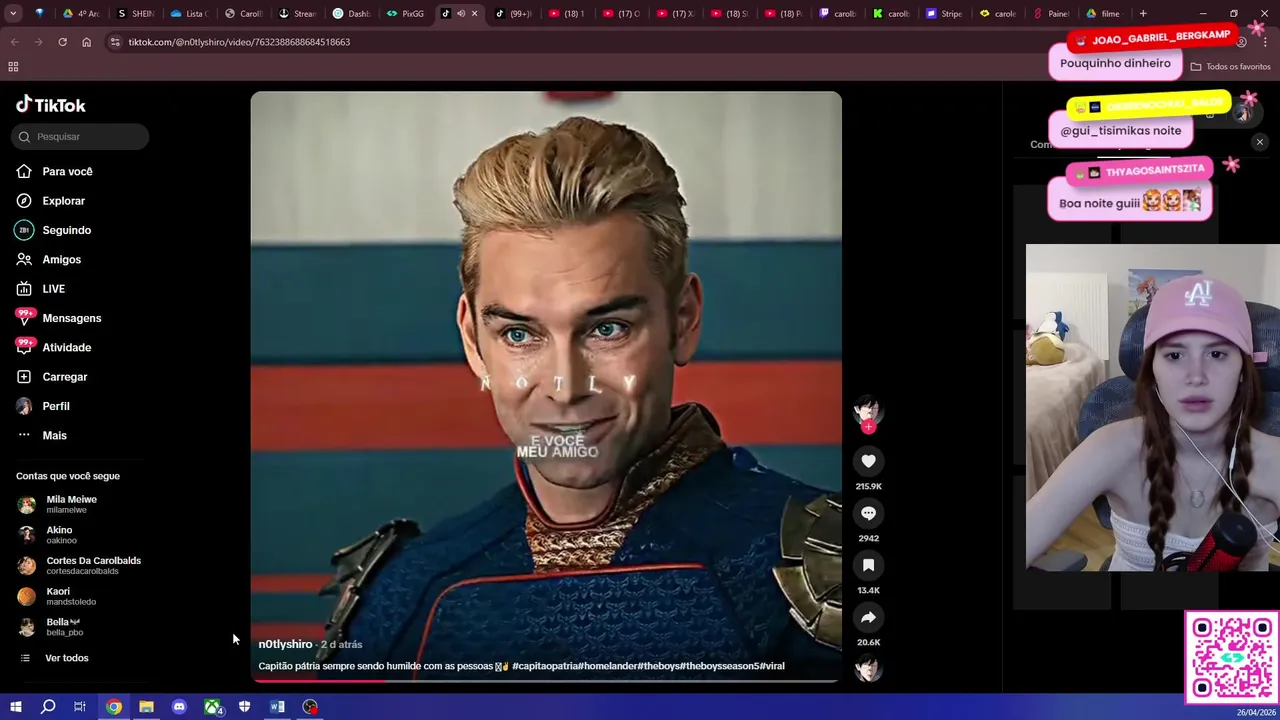The height and width of the screenshot is (720, 1280).
Task: Open a new browser tab
Action: 1143,14
